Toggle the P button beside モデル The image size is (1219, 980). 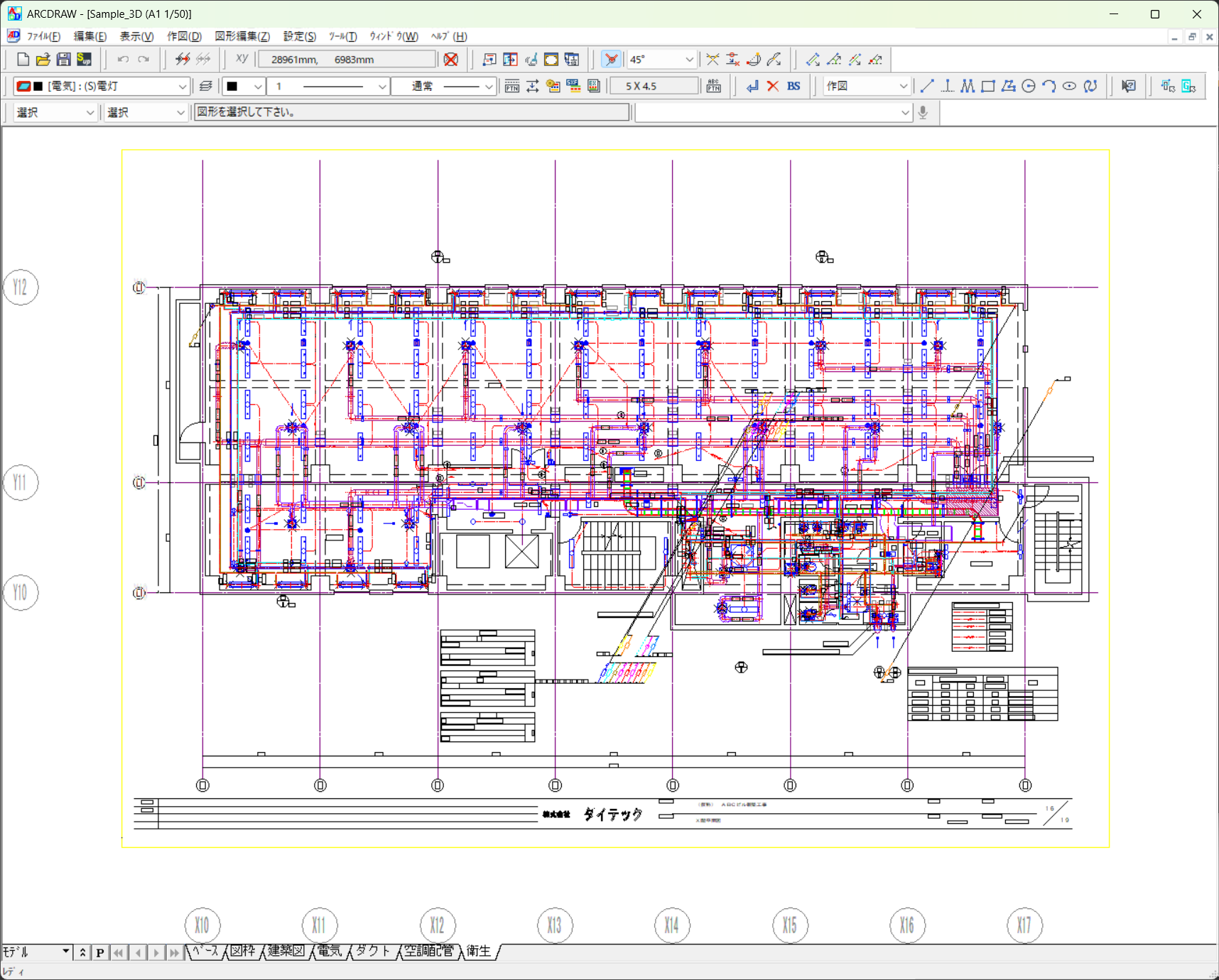pos(100,953)
